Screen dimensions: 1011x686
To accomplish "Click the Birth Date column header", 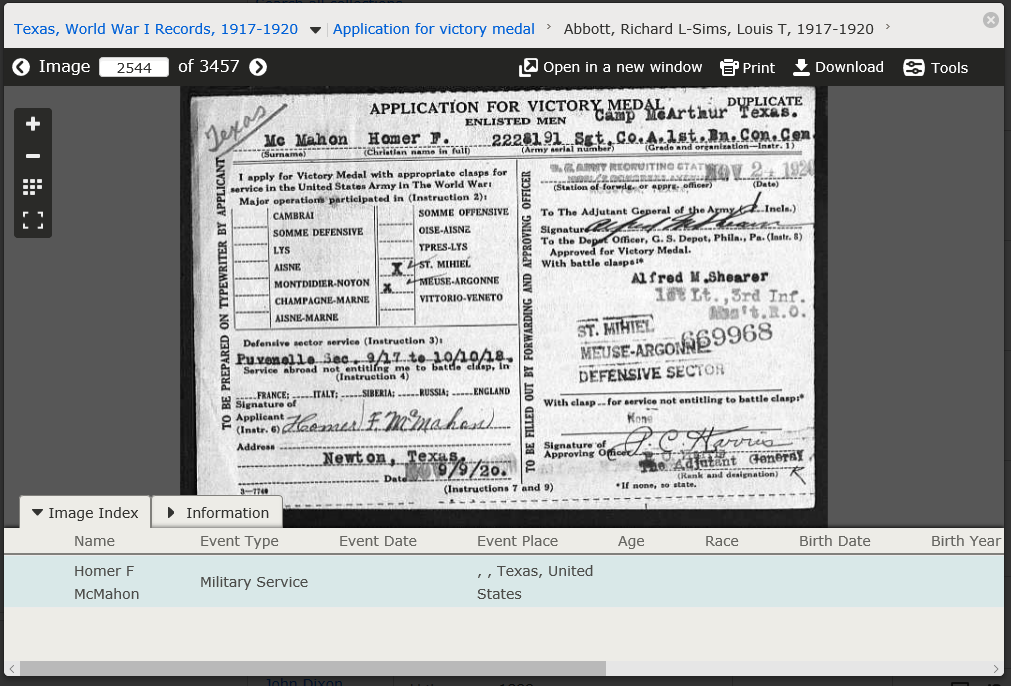I will 834,541.
